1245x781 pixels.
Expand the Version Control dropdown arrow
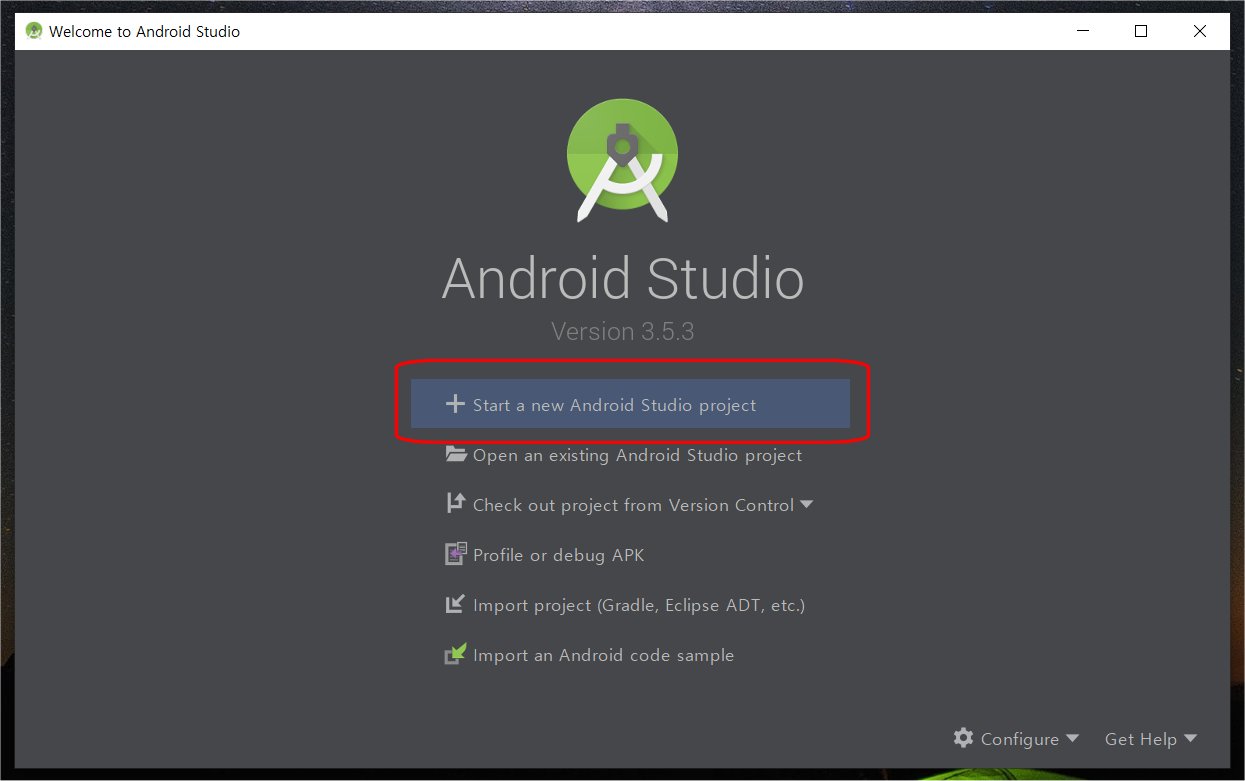pyautogui.click(x=807, y=505)
